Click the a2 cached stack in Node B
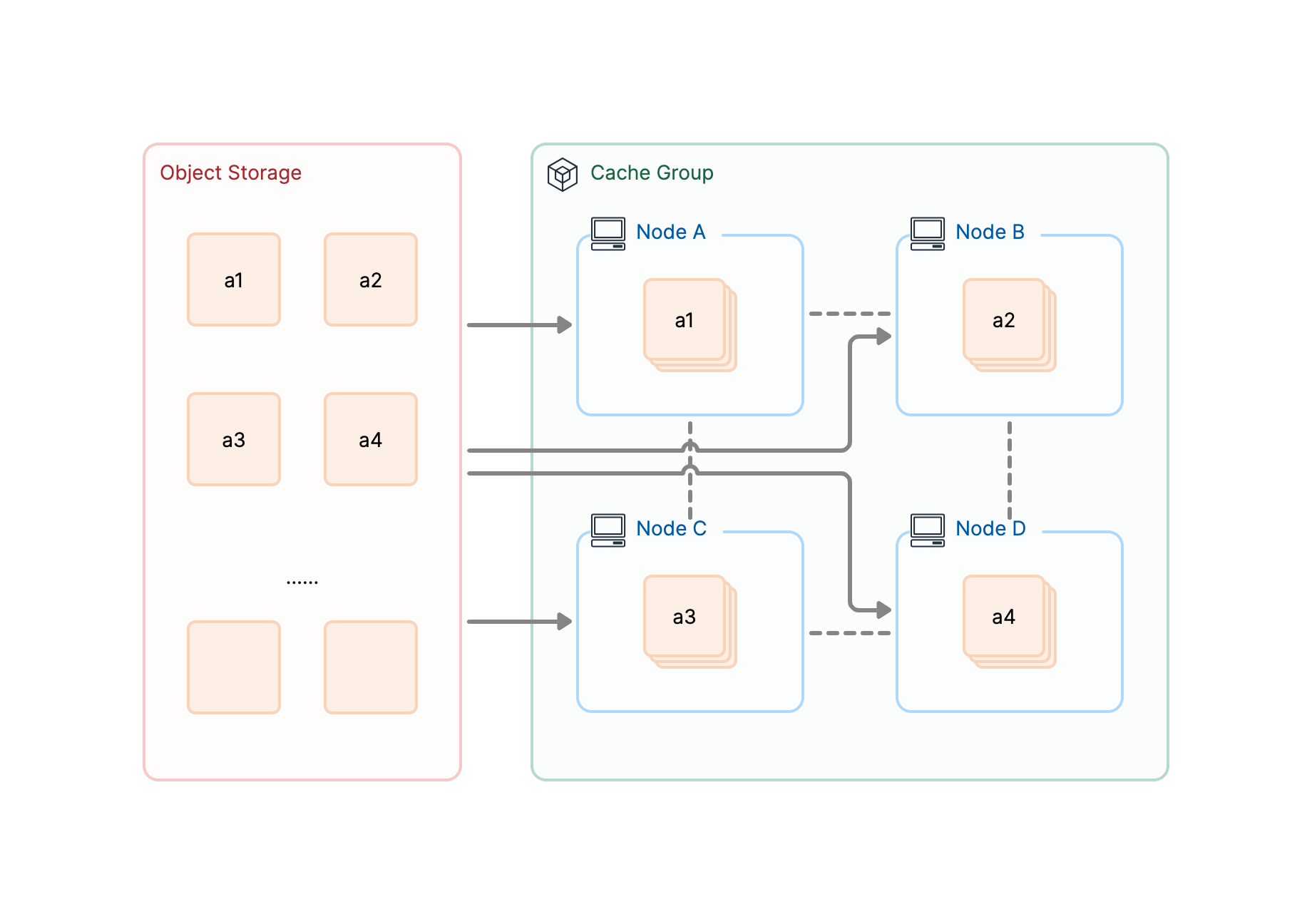This screenshot has width=1312, height=924. pyautogui.click(x=1009, y=325)
